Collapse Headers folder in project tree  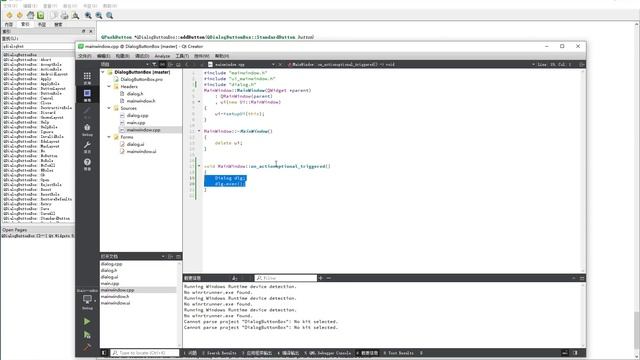pyautogui.click(x=109, y=87)
